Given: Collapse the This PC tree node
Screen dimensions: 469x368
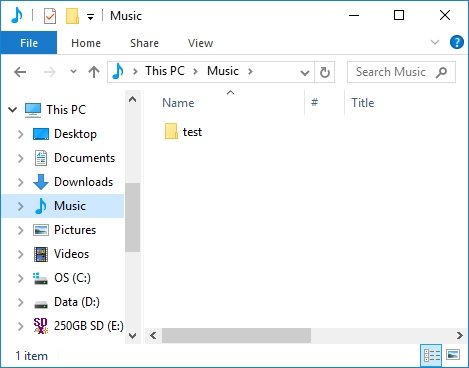Looking at the screenshot, I should pyautogui.click(x=12, y=109).
